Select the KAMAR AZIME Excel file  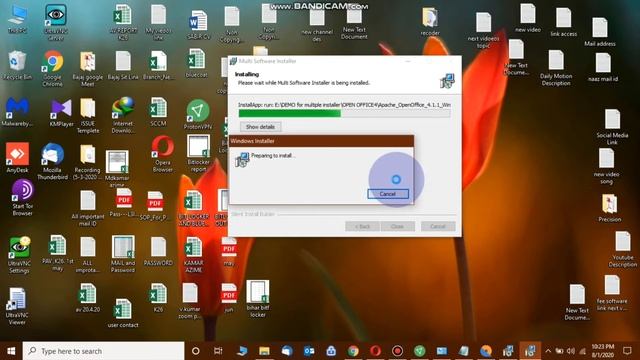[193, 255]
